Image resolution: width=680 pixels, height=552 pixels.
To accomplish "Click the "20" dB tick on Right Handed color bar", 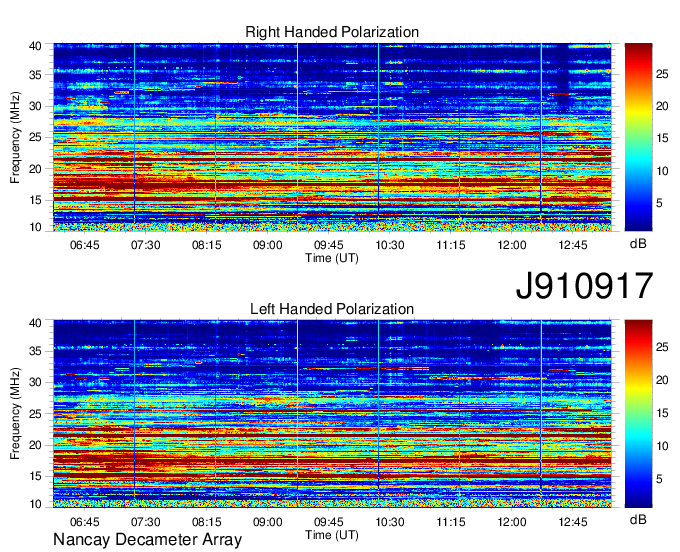I will pyautogui.click(x=662, y=106).
